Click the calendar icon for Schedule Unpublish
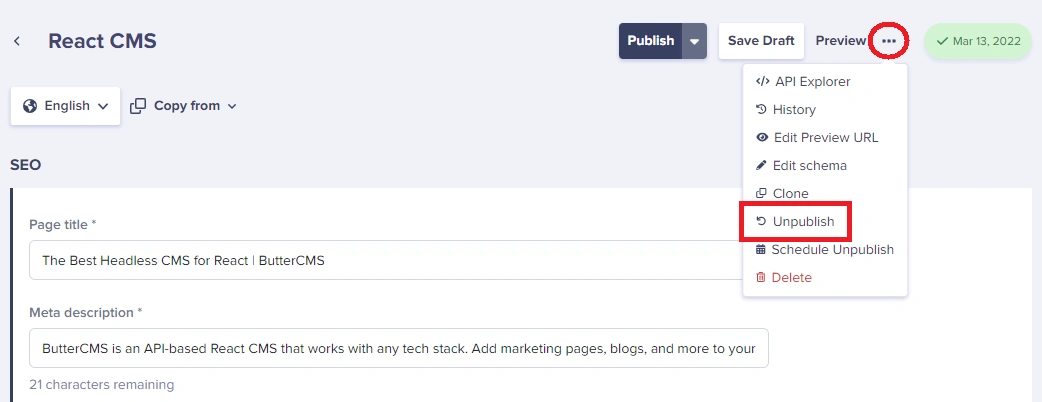The image size is (1042, 402). click(x=761, y=249)
